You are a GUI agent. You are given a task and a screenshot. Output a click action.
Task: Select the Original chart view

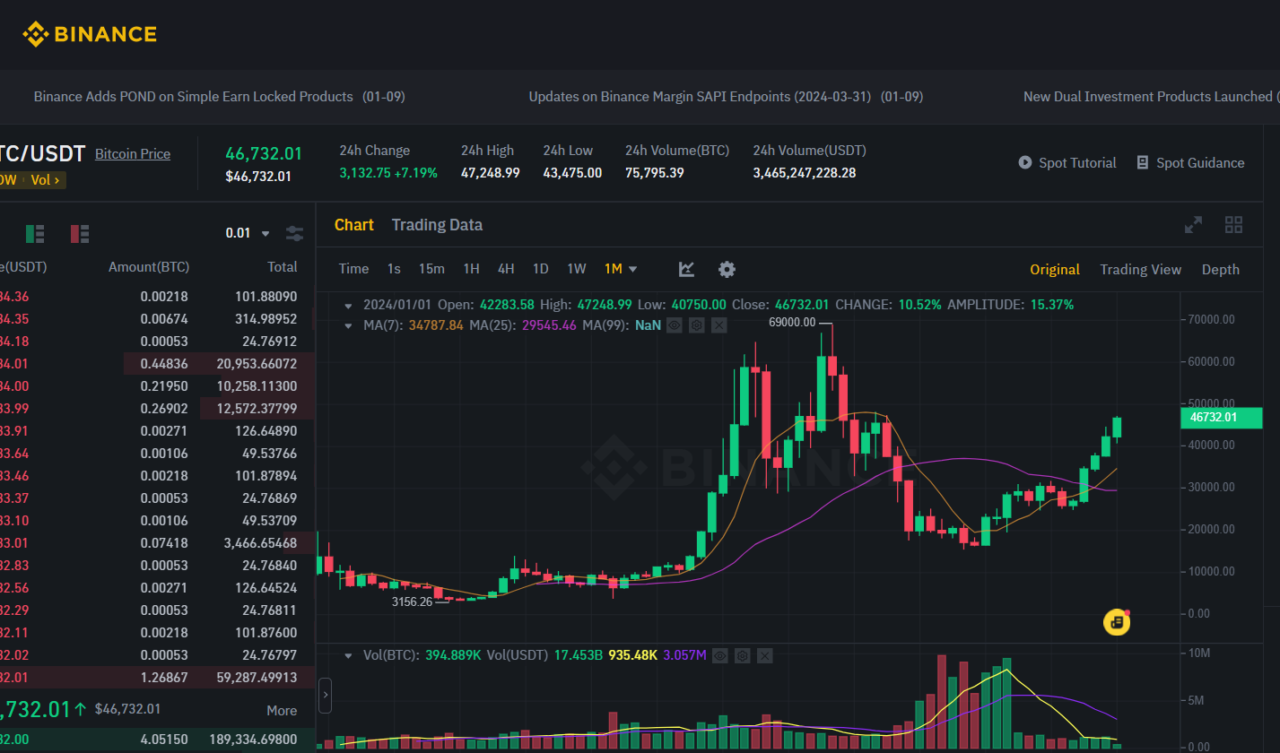tap(1055, 269)
